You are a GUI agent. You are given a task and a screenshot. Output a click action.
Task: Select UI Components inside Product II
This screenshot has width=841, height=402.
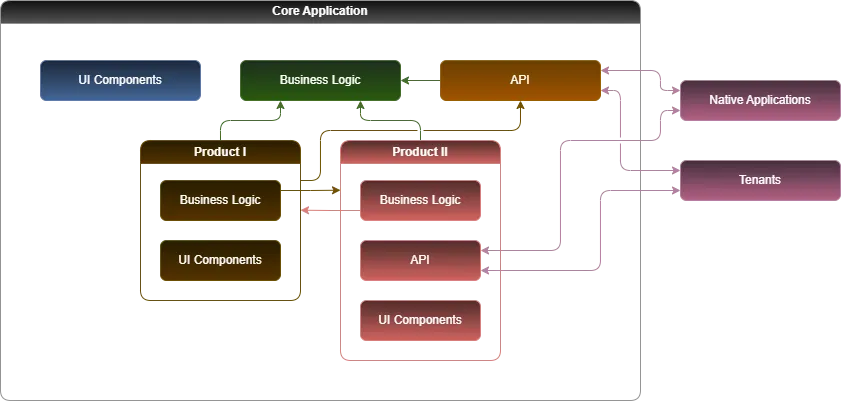pos(420,320)
